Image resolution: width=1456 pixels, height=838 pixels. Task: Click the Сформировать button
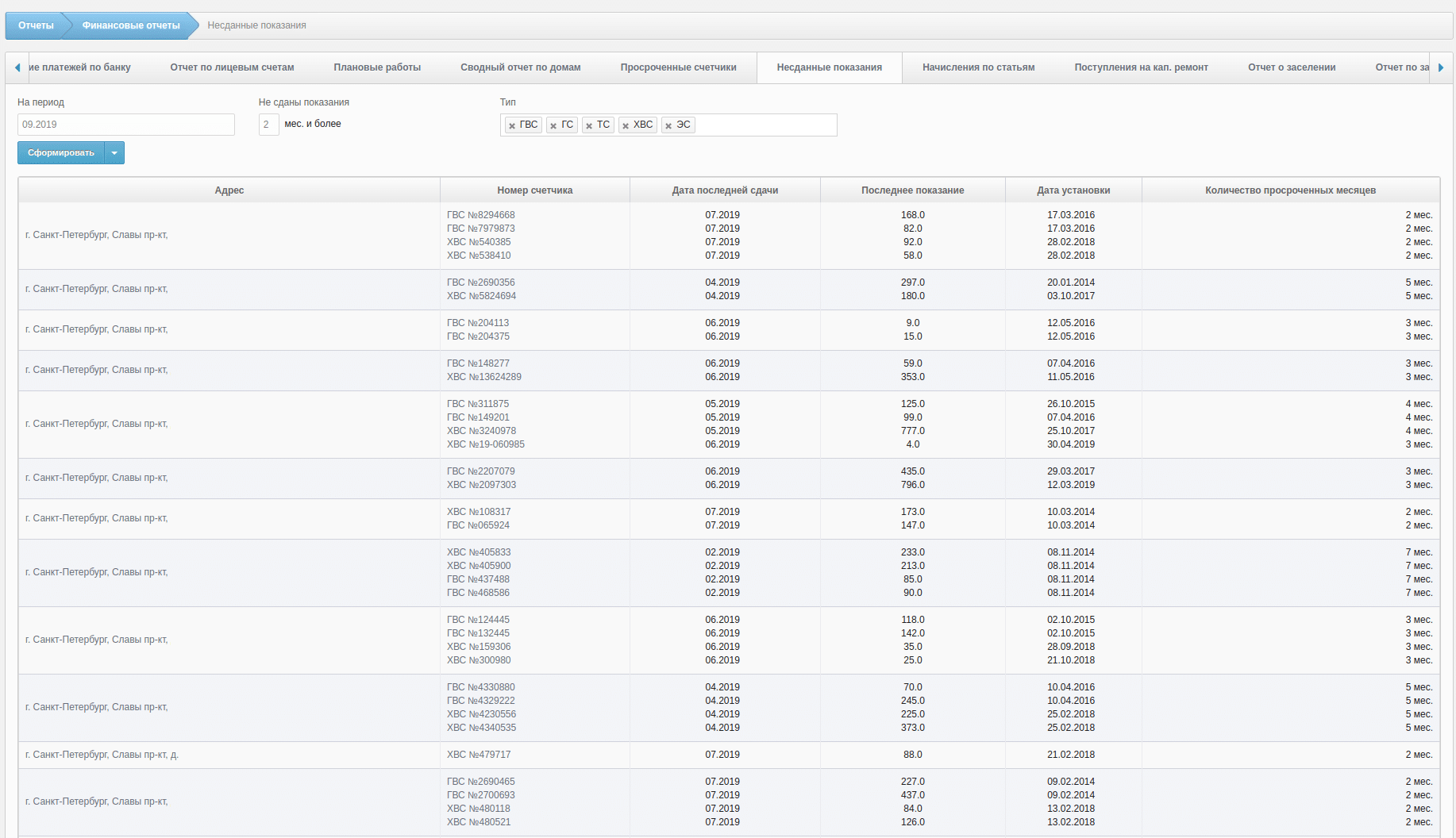[x=61, y=153]
